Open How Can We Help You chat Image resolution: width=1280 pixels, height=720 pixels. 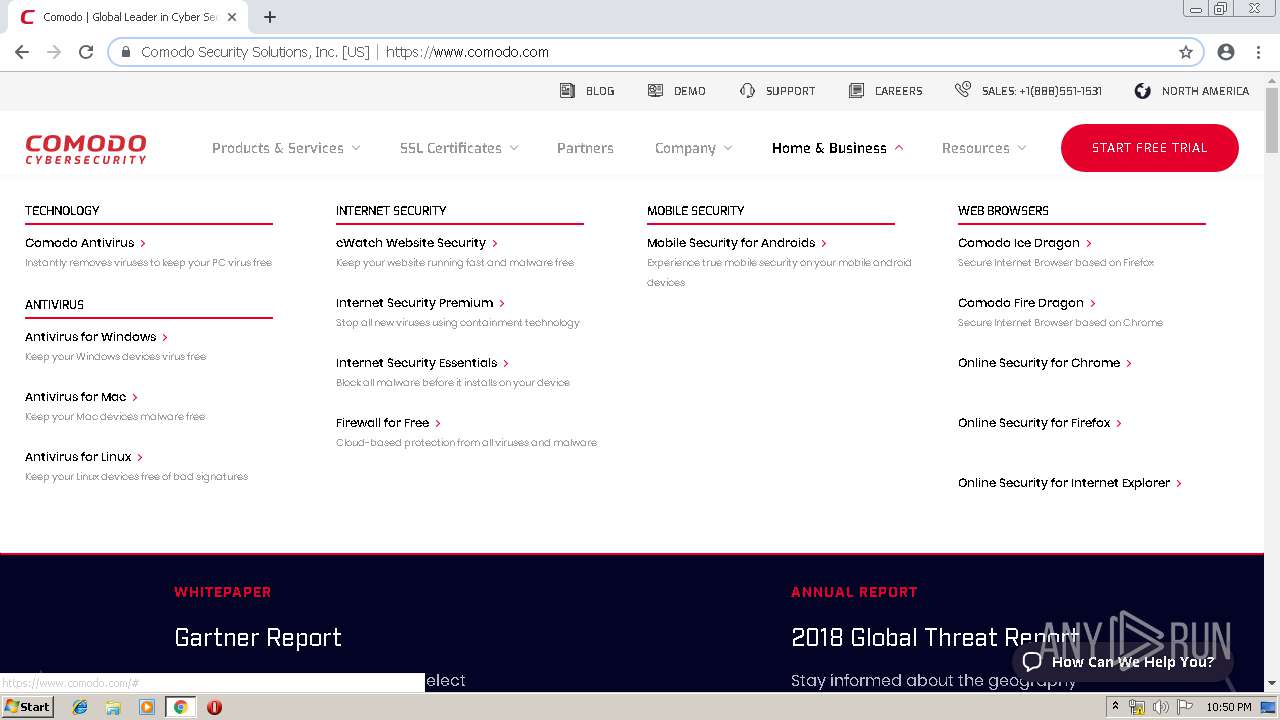(x=1122, y=662)
